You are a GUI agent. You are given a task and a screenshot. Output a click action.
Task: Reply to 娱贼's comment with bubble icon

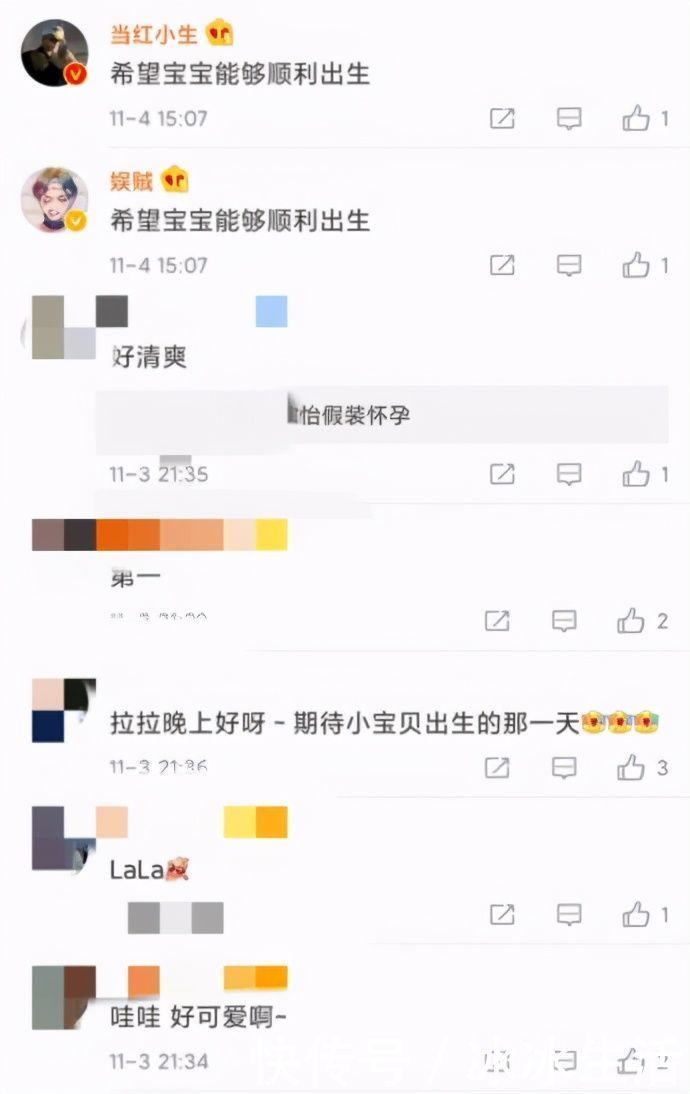pos(569,265)
